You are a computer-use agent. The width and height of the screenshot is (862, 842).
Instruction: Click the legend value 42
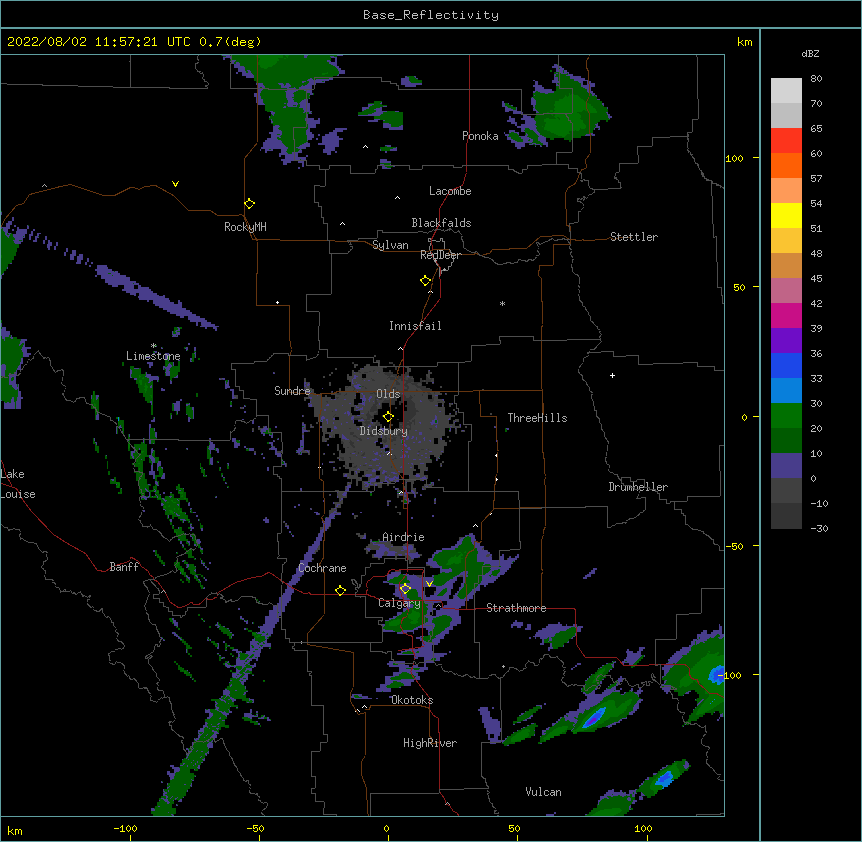[x=816, y=303]
